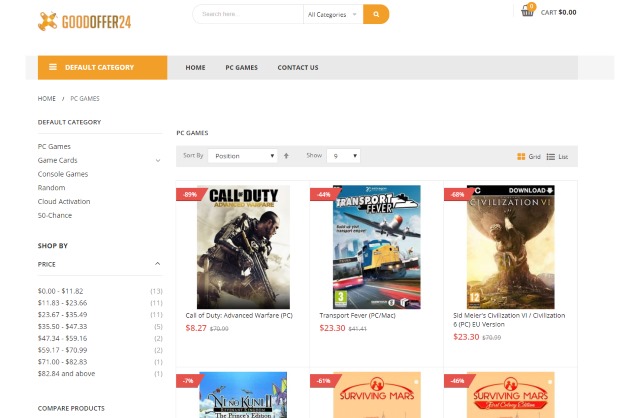
Task: Filter by price $47.34 - $59.16
Action: [62, 338]
